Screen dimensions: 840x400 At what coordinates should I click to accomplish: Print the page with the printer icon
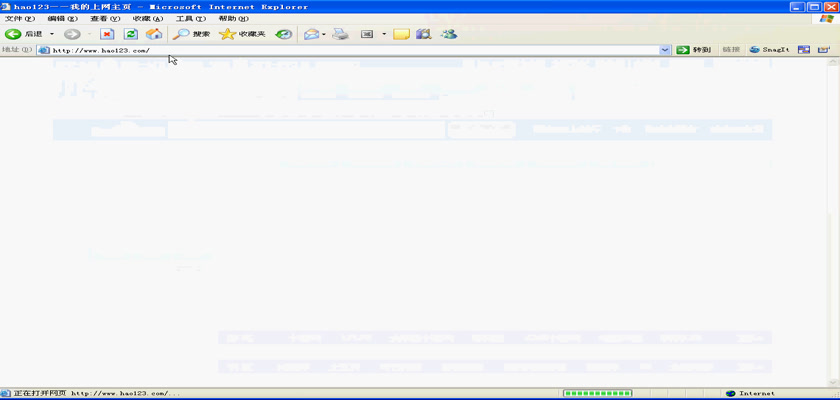pos(340,34)
